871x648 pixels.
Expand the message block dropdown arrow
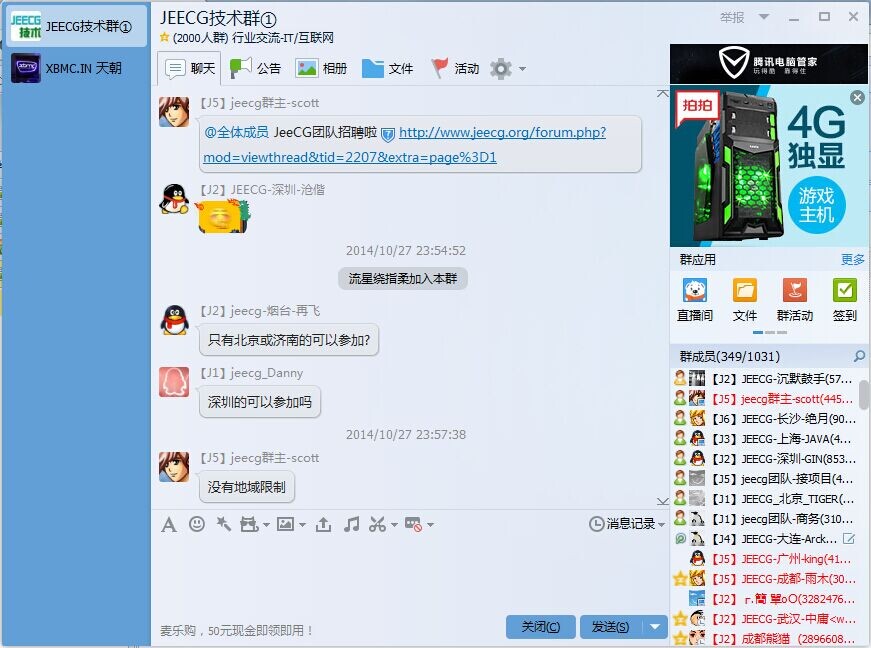point(430,524)
